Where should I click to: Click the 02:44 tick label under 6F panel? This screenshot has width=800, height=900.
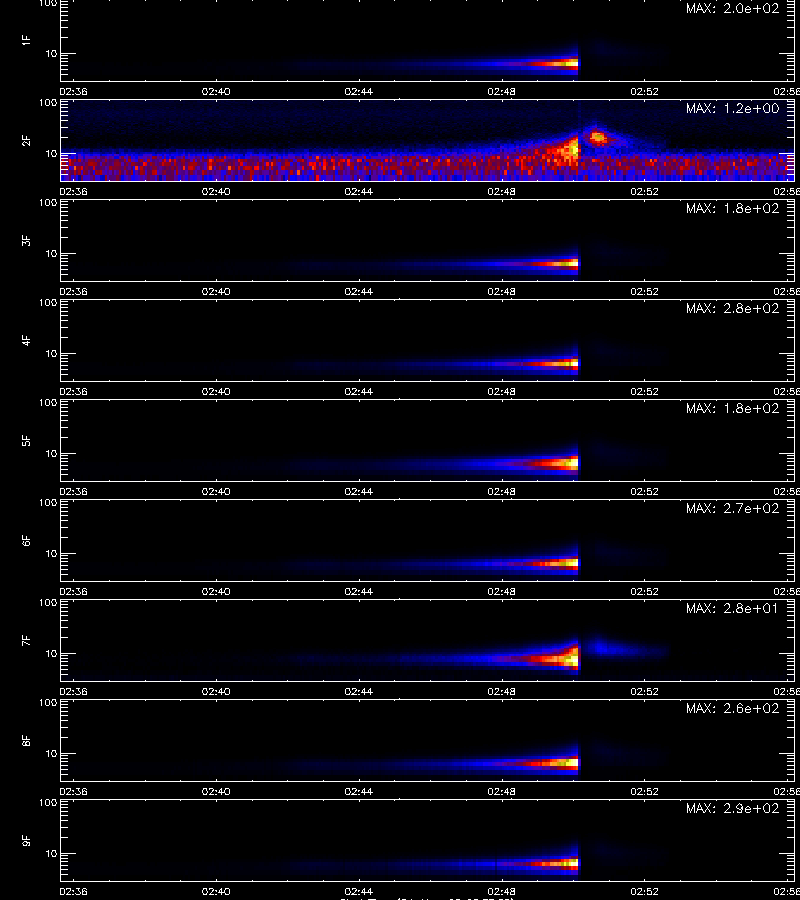pyautogui.click(x=359, y=591)
